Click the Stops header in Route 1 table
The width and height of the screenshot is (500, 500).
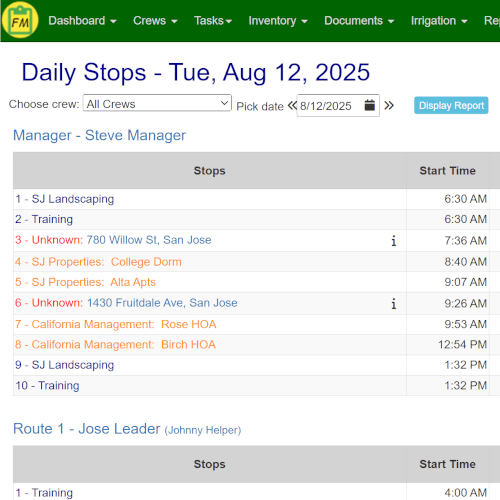tap(210, 464)
